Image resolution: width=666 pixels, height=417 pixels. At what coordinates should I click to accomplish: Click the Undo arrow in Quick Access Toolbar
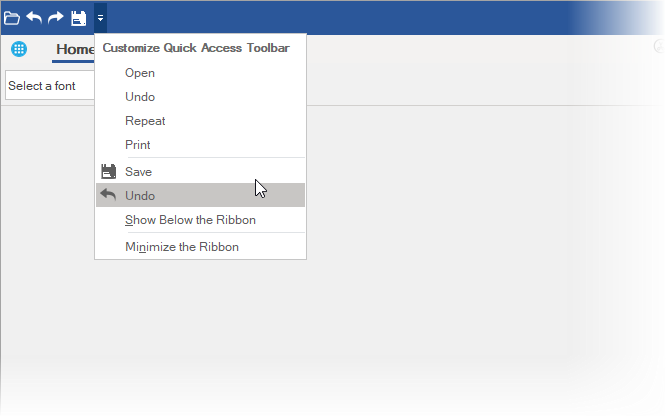34,18
